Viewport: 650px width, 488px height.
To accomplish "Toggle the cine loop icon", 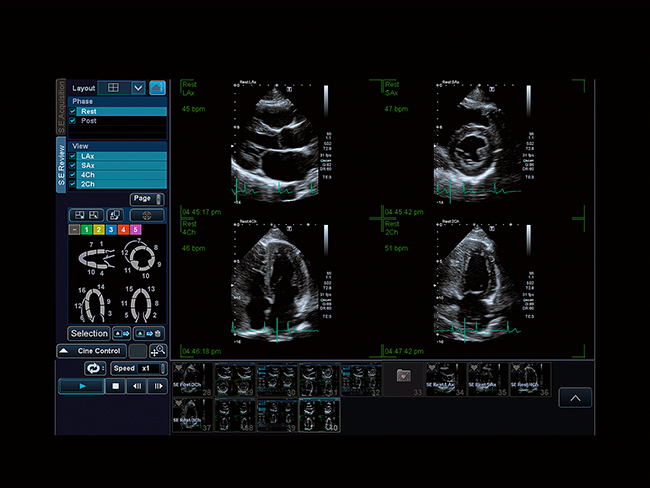I will 95,368.
